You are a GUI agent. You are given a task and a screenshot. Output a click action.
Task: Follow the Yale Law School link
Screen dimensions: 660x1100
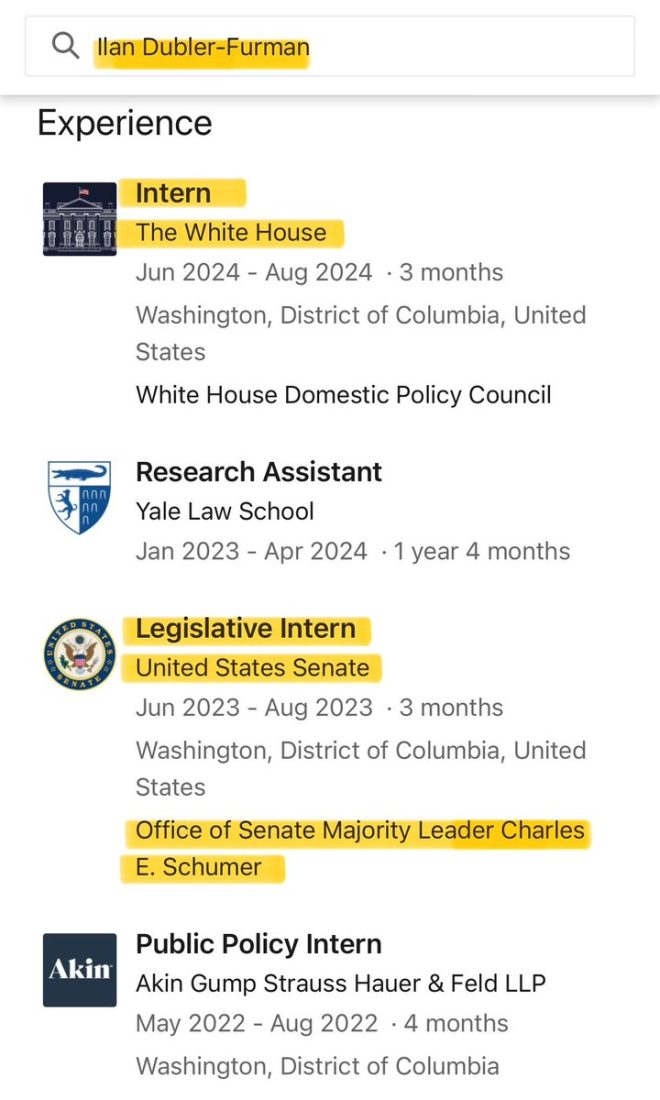(x=224, y=511)
